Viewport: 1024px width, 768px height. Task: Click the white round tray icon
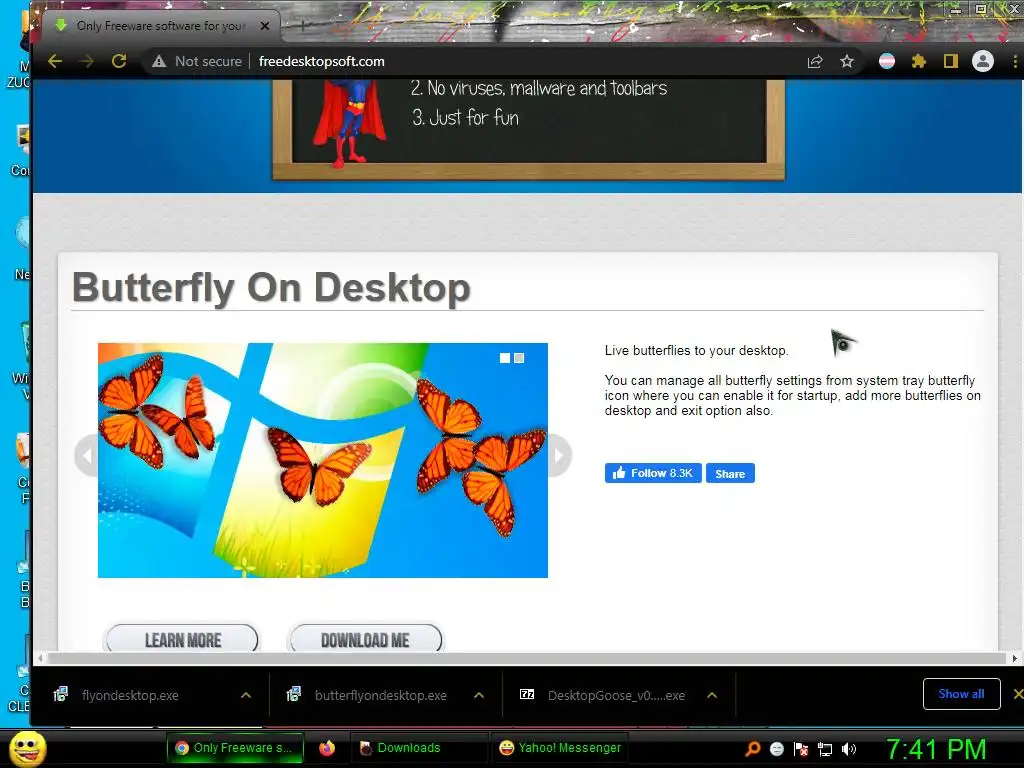coord(776,749)
